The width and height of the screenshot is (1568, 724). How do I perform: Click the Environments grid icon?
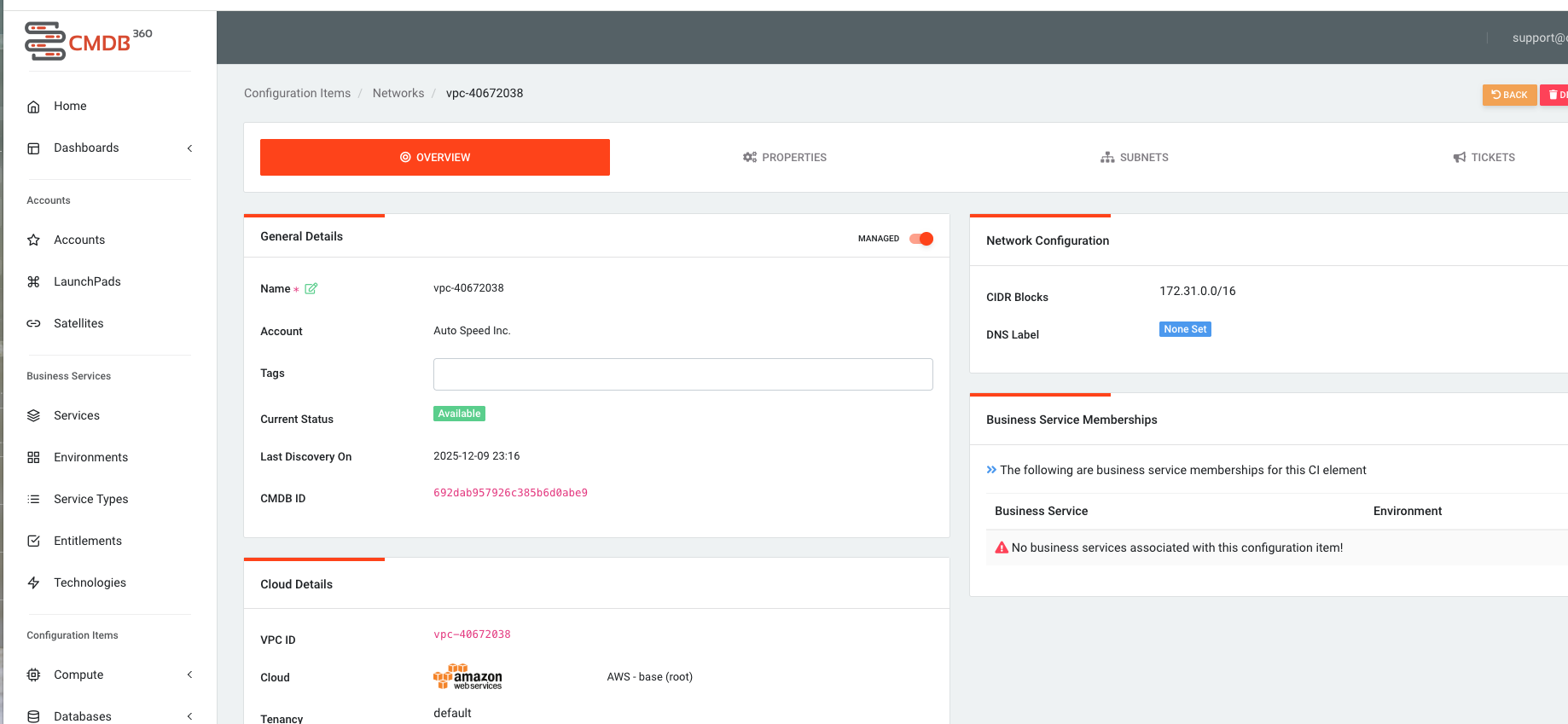34,458
